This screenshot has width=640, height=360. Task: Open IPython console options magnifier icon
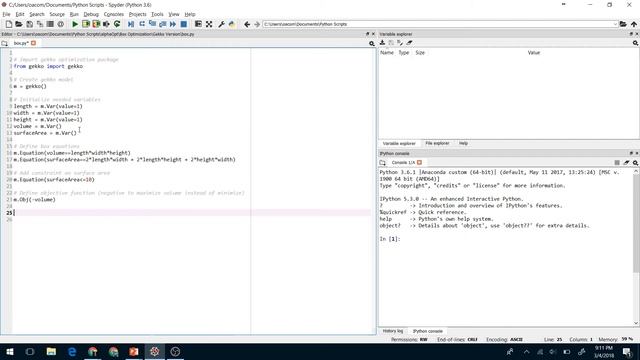pos(636,163)
